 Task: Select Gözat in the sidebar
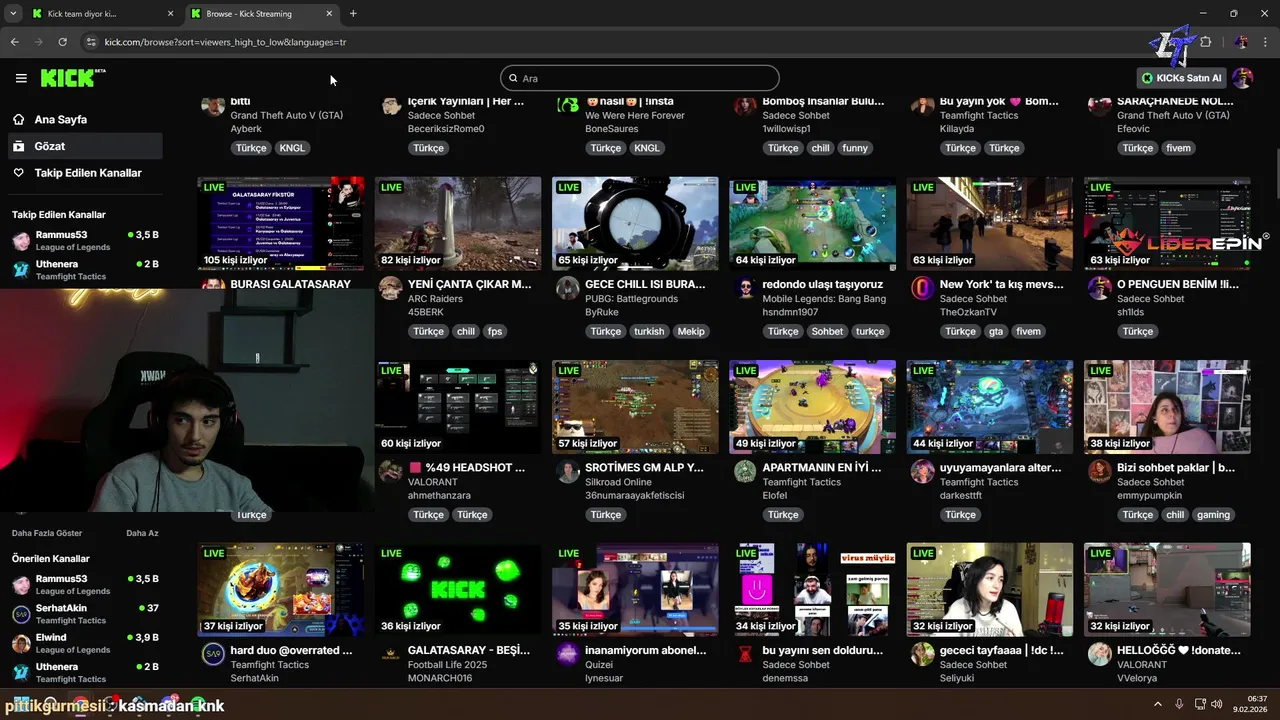[x=84, y=146]
